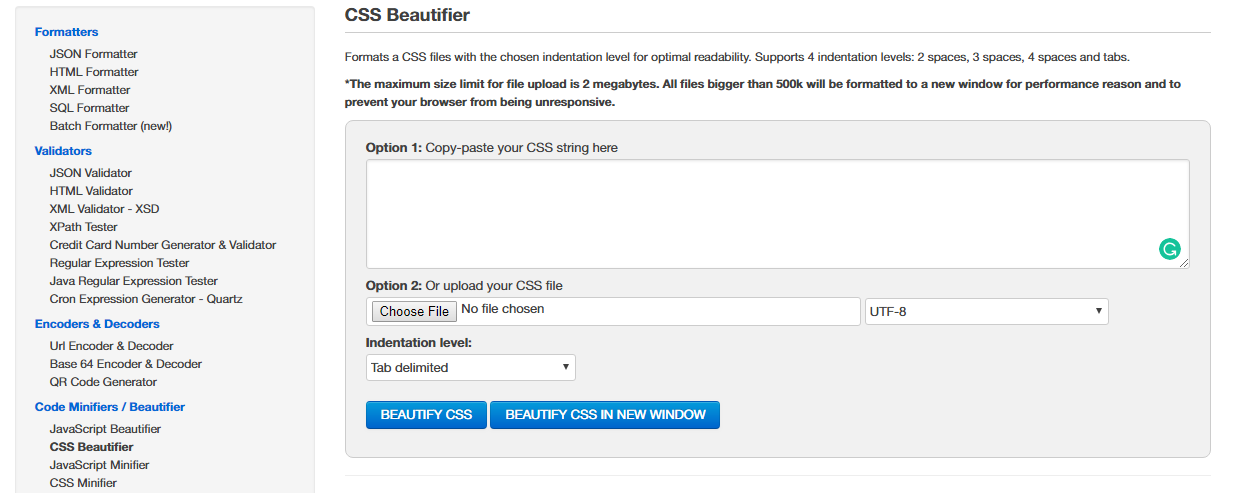Image resolution: width=1251 pixels, height=493 pixels.
Task: Select Batch Formatter (new!) in sidebar
Action: (111, 126)
